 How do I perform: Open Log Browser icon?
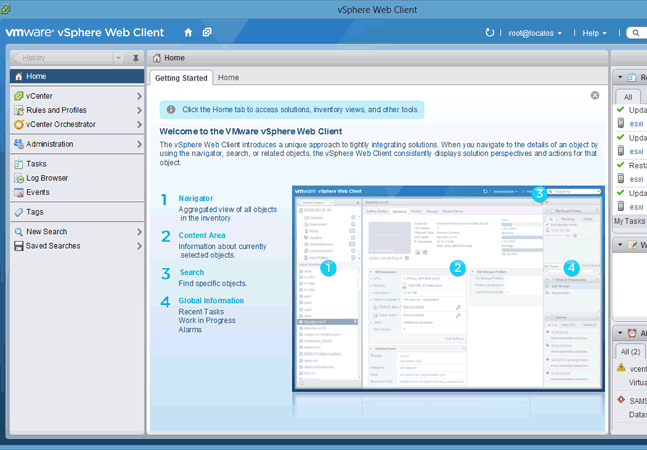[19, 178]
